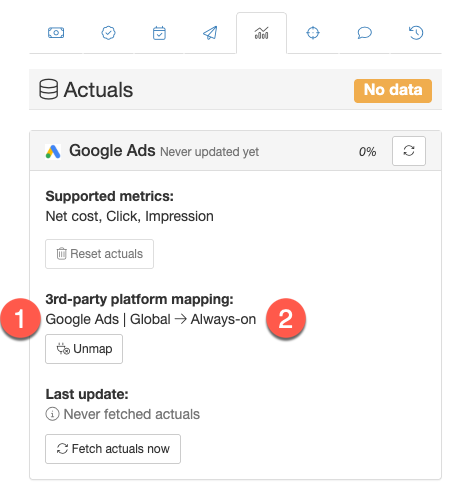Click the Google Ads panel title
The width and height of the screenshot is (463, 501).
tap(112, 151)
